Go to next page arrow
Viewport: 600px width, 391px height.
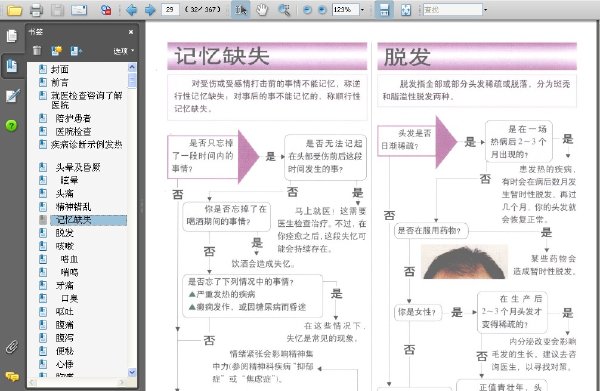click(150, 10)
